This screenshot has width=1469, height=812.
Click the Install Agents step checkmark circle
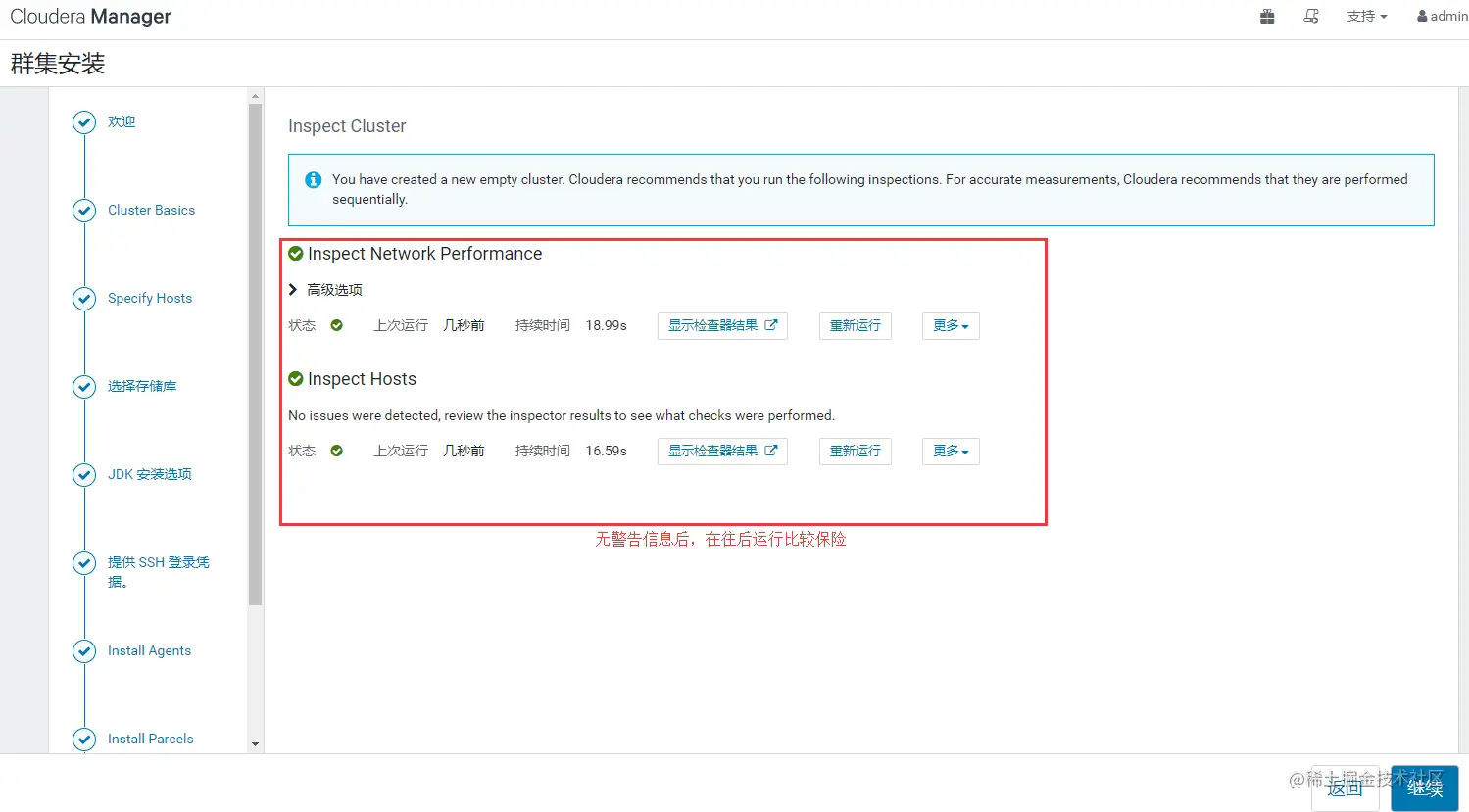tap(84, 651)
